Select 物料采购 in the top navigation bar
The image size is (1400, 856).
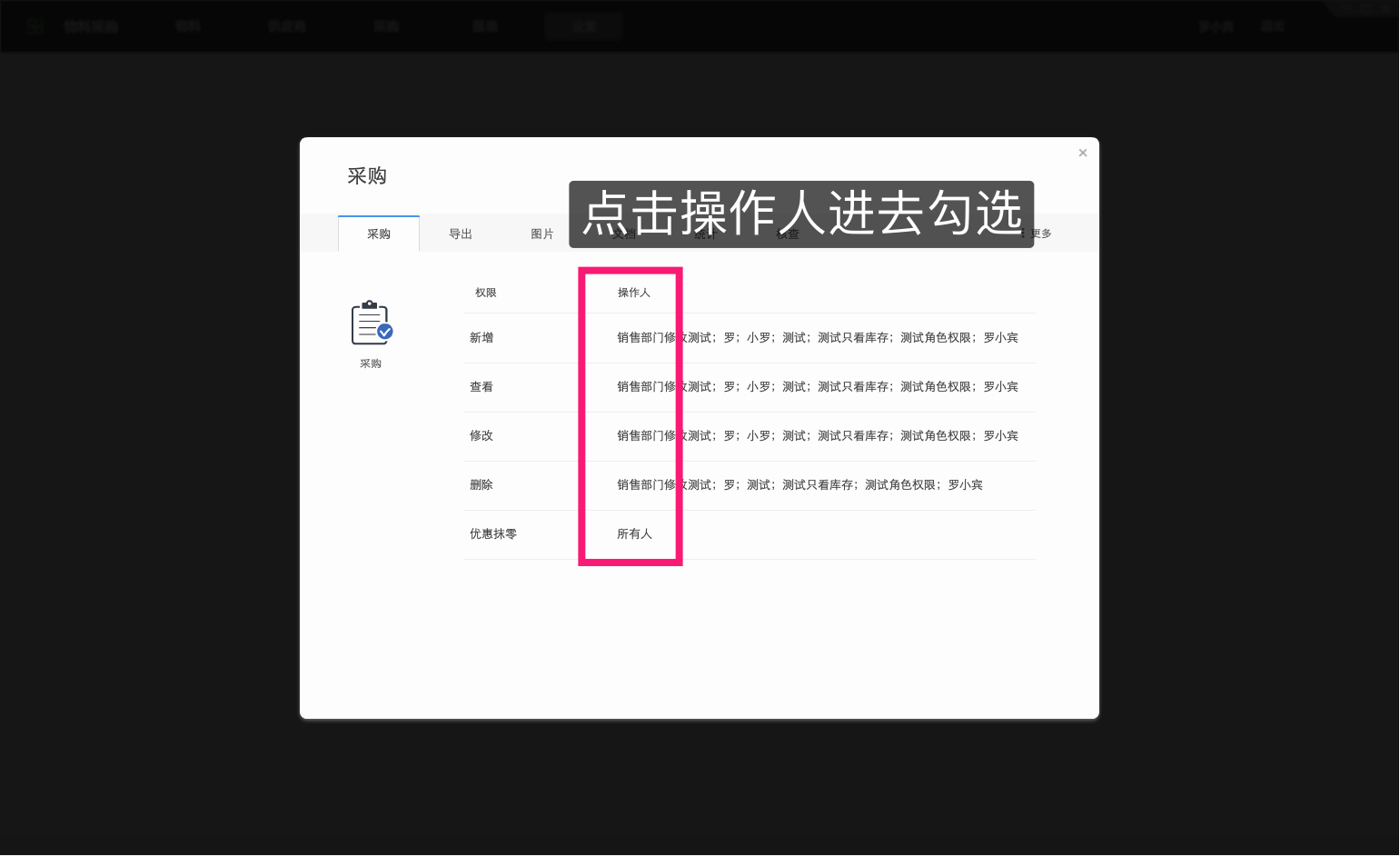pos(91,25)
